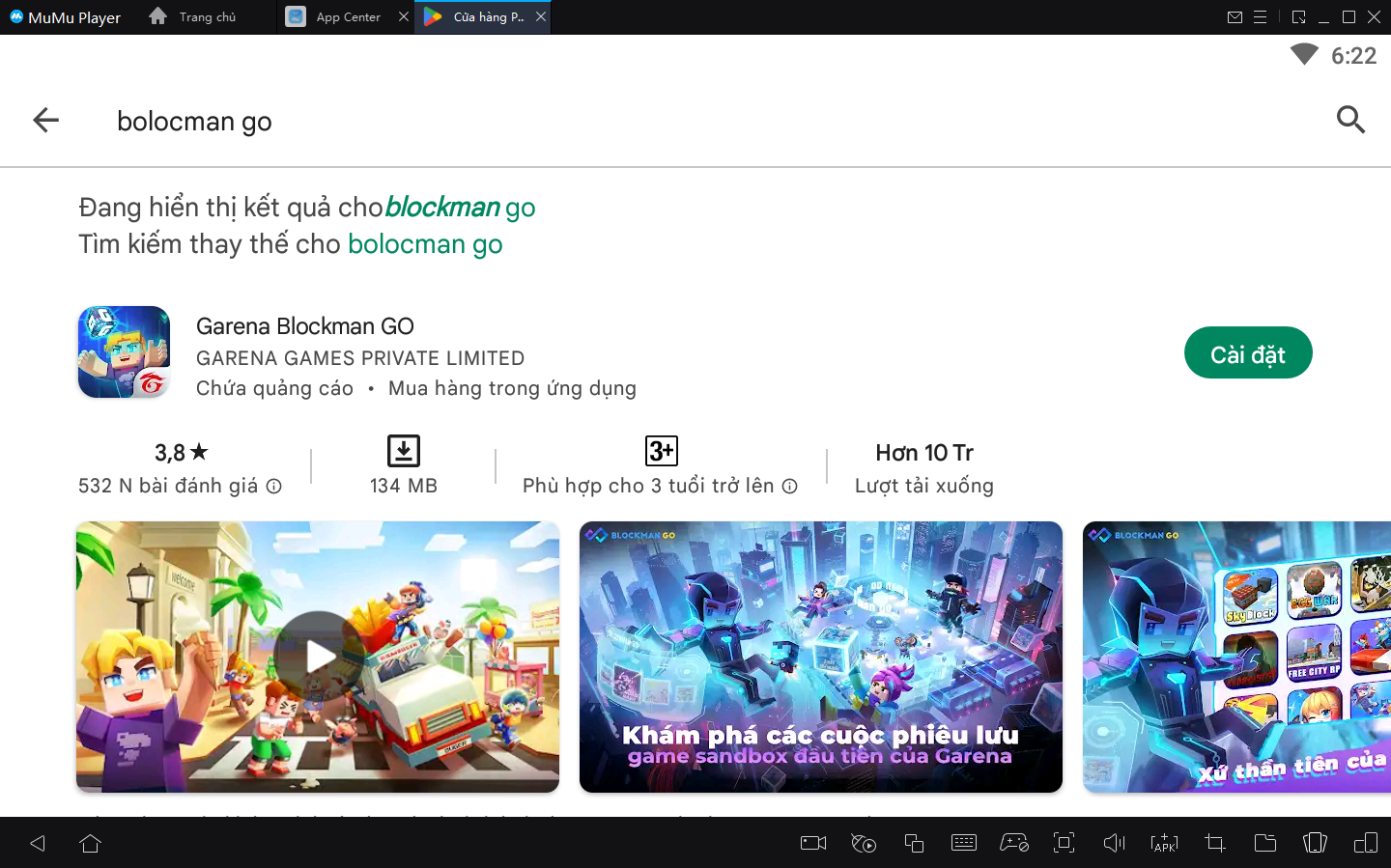The height and width of the screenshot is (868, 1391).
Task: Open the Garena Blockman GO app icon
Action: (124, 352)
